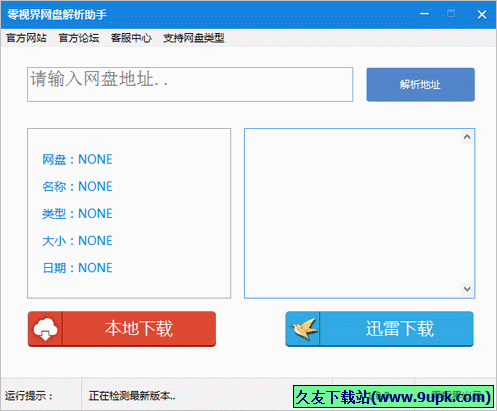Minimize the 零视界网盘解析助手 window
This screenshot has width=497, height=411.
click(x=424, y=14)
